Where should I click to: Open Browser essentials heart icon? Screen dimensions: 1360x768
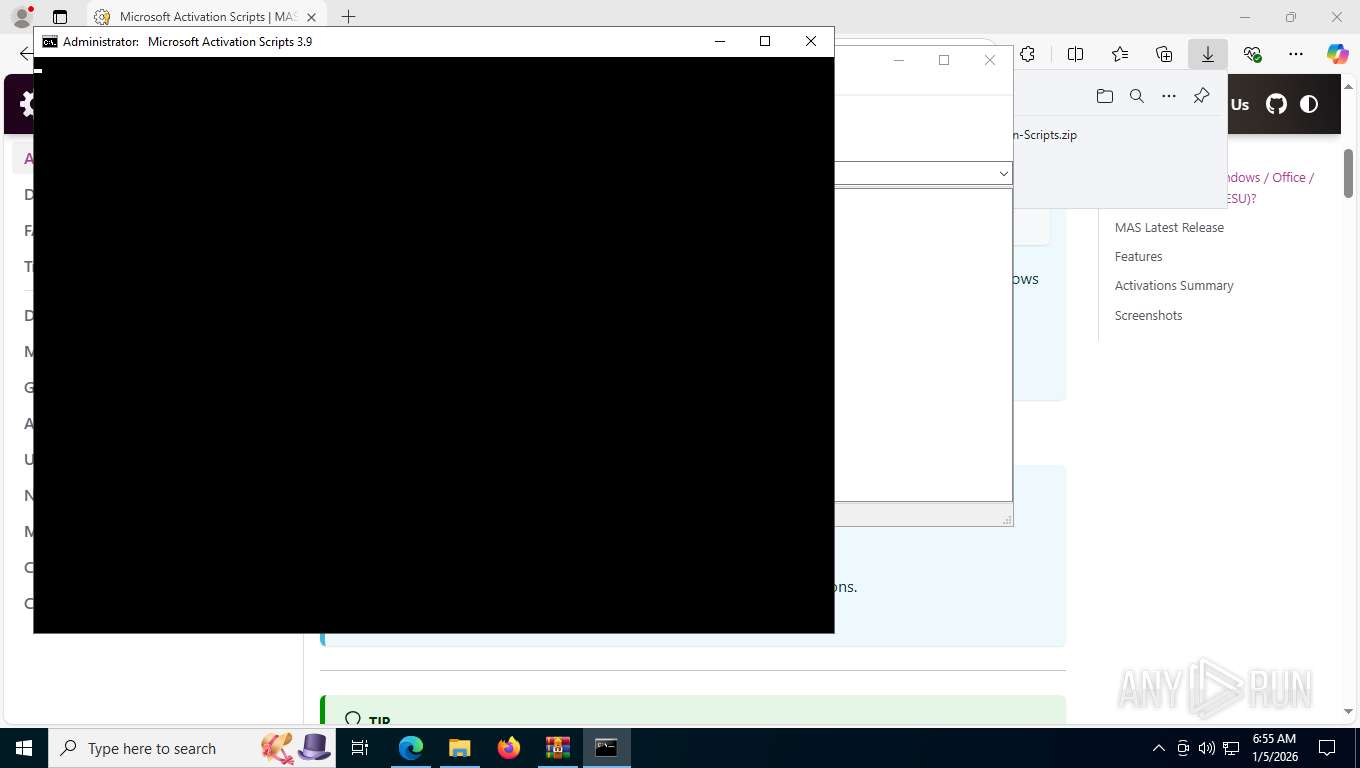point(1252,54)
